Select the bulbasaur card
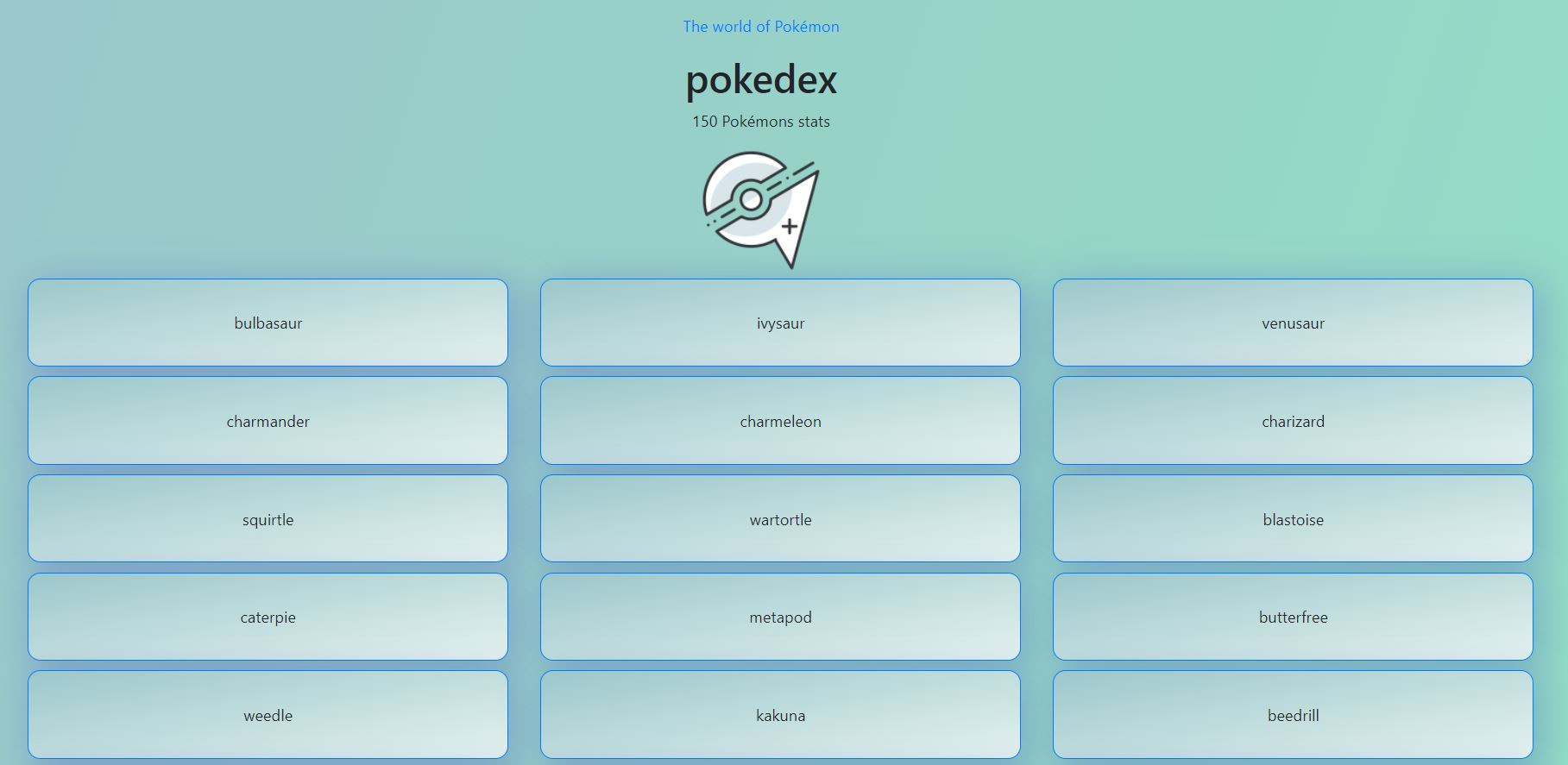 (x=268, y=323)
